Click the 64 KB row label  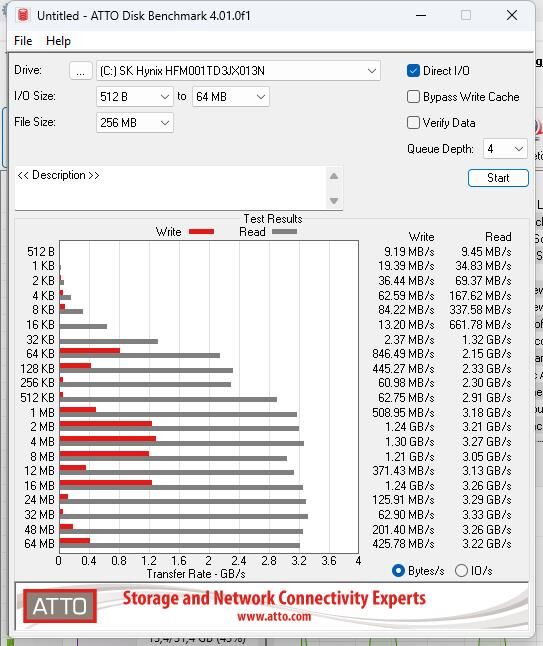coord(40,354)
